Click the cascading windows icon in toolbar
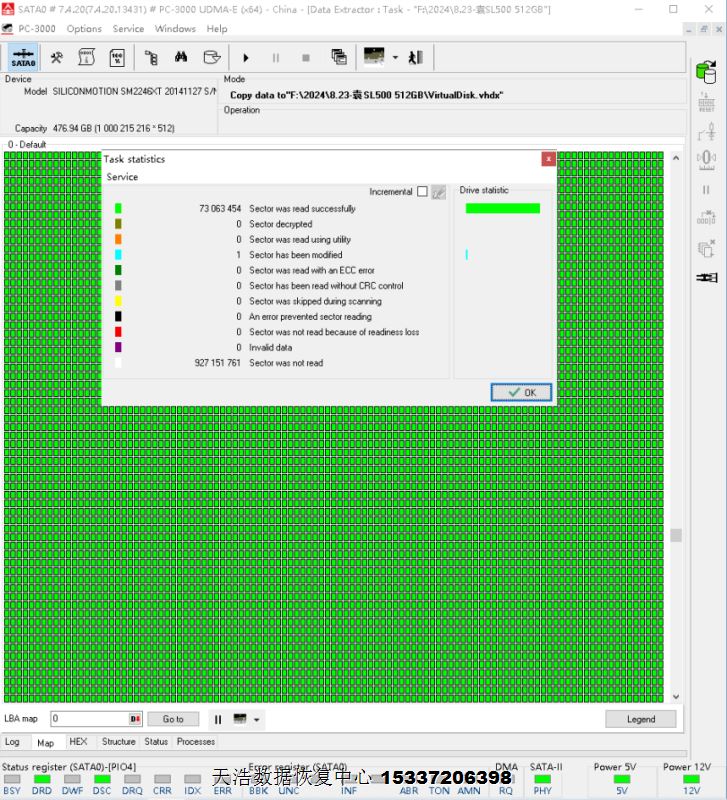727x800 pixels. (x=338, y=57)
